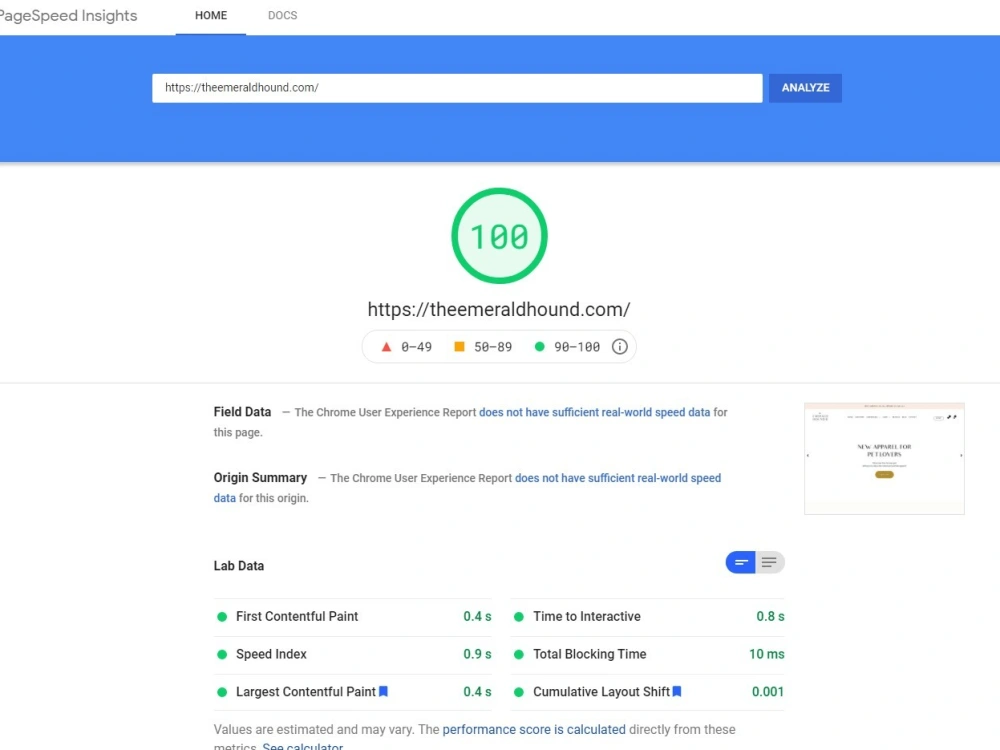Viewport: 1000px width, 750px height.
Task: Click green status dot for Time to Interactive
Action: [519, 617]
